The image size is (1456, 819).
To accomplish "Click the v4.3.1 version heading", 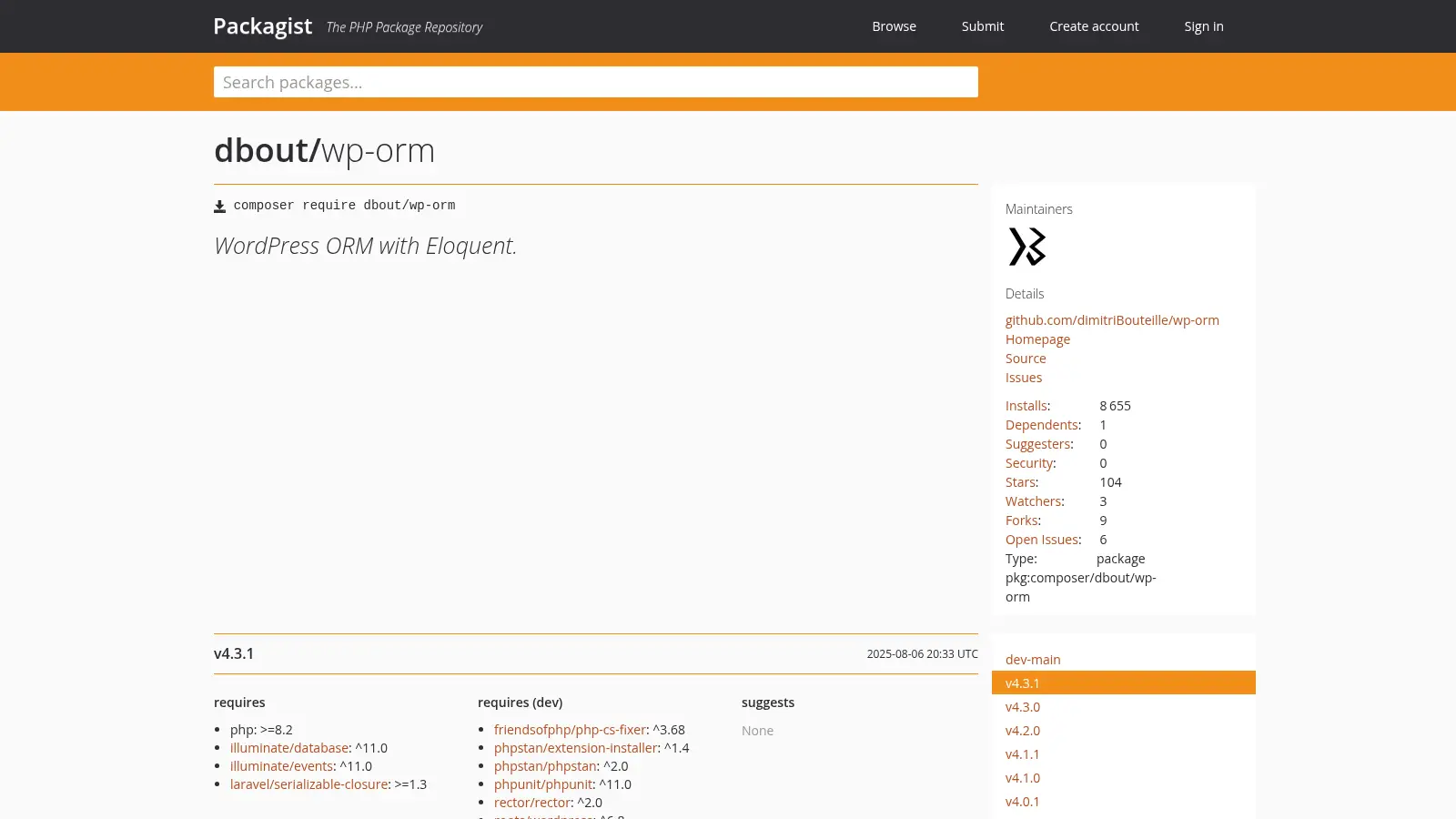I will coord(234,653).
